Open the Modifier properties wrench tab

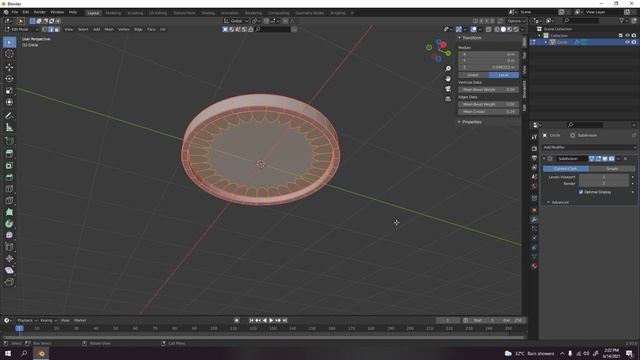tap(534, 220)
